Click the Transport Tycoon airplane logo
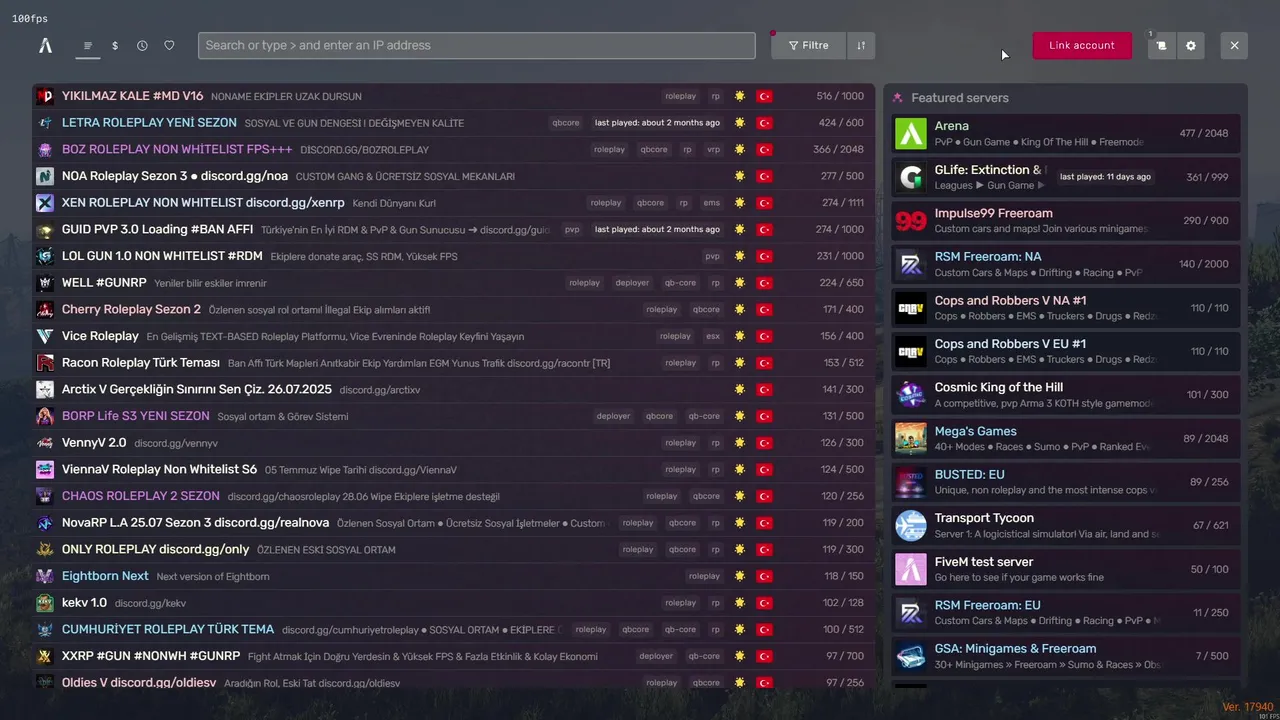1280x720 pixels. 911,525
